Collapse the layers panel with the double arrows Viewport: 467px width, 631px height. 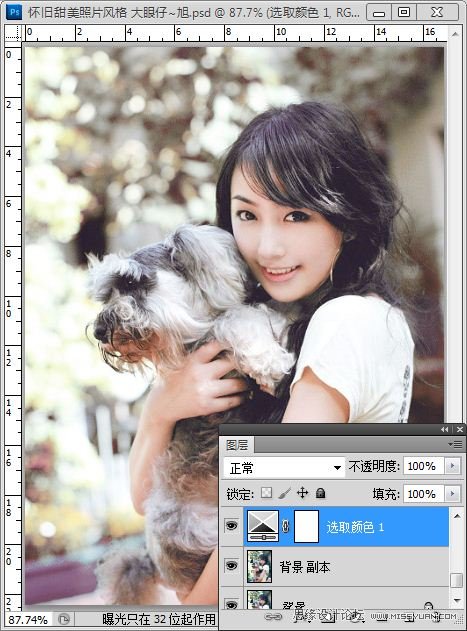click(444, 430)
